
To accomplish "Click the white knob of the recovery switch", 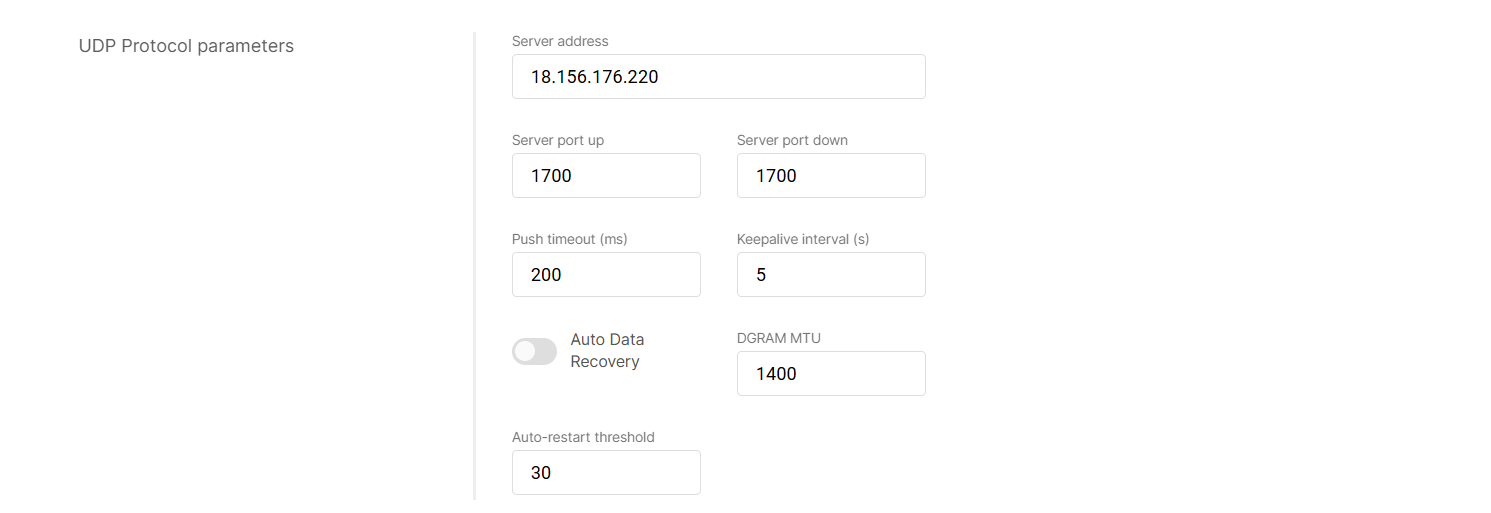I will point(525,351).
